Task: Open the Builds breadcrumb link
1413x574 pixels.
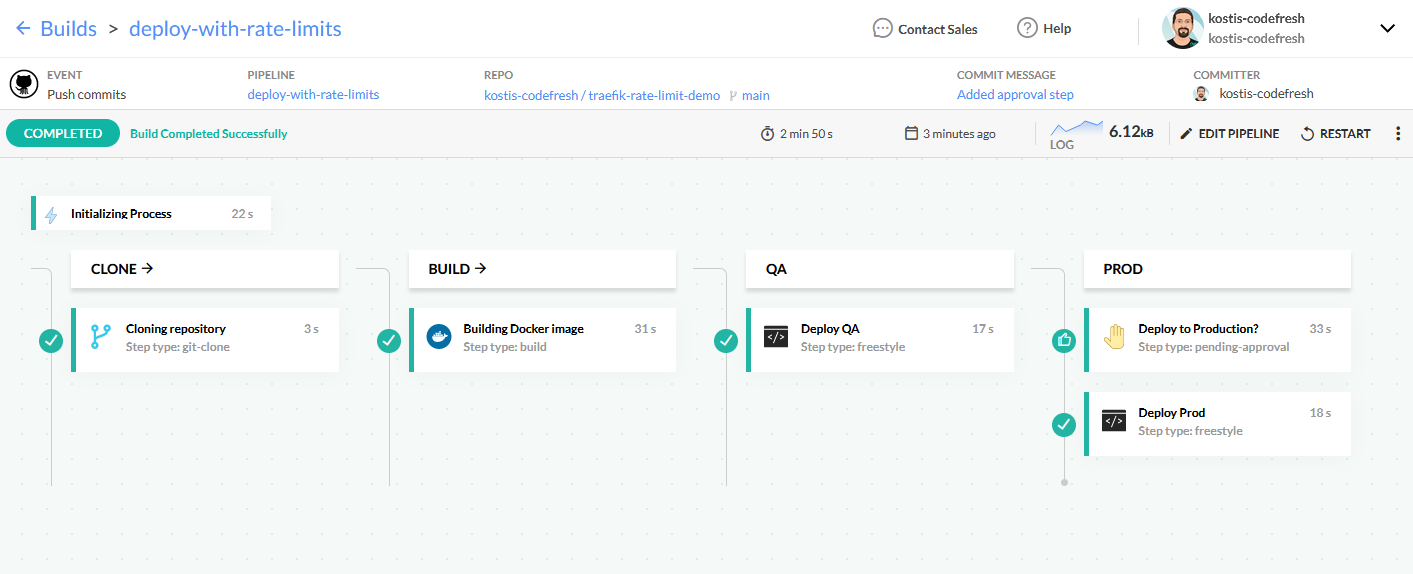Action: pyautogui.click(x=68, y=29)
